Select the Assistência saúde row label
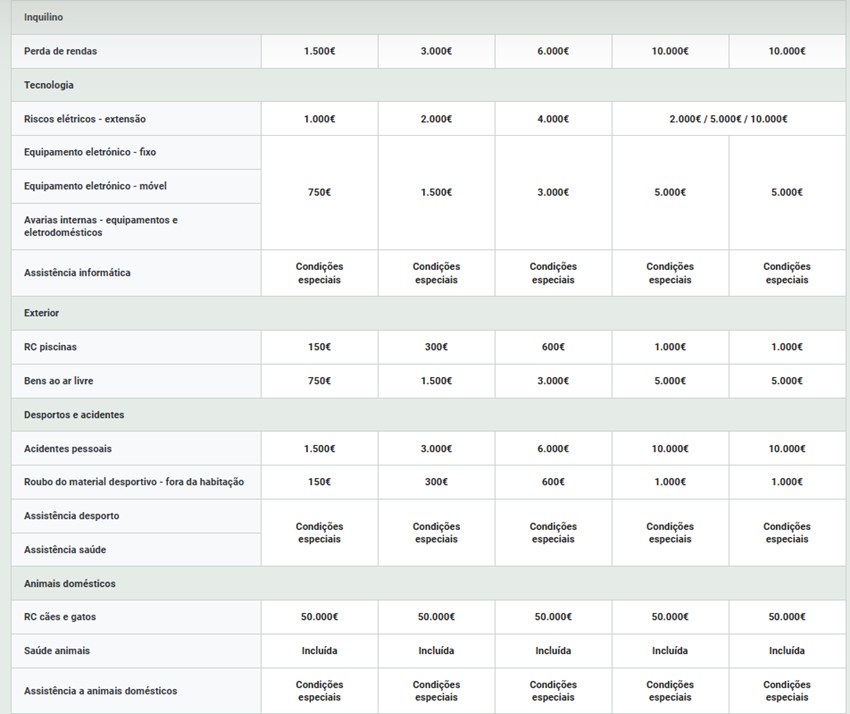Viewport: 850px width, 714px height. pyautogui.click(x=65, y=550)
